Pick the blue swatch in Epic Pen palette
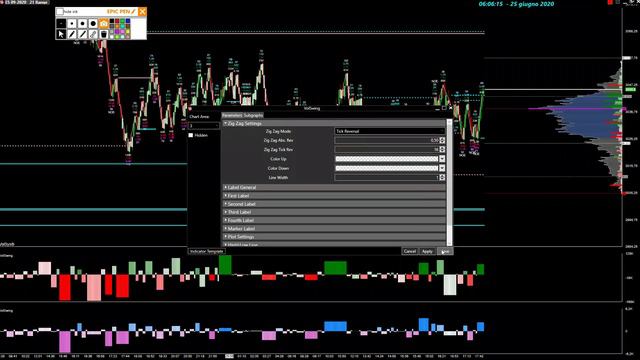640x360 pixels. click(x=128, y=21)
